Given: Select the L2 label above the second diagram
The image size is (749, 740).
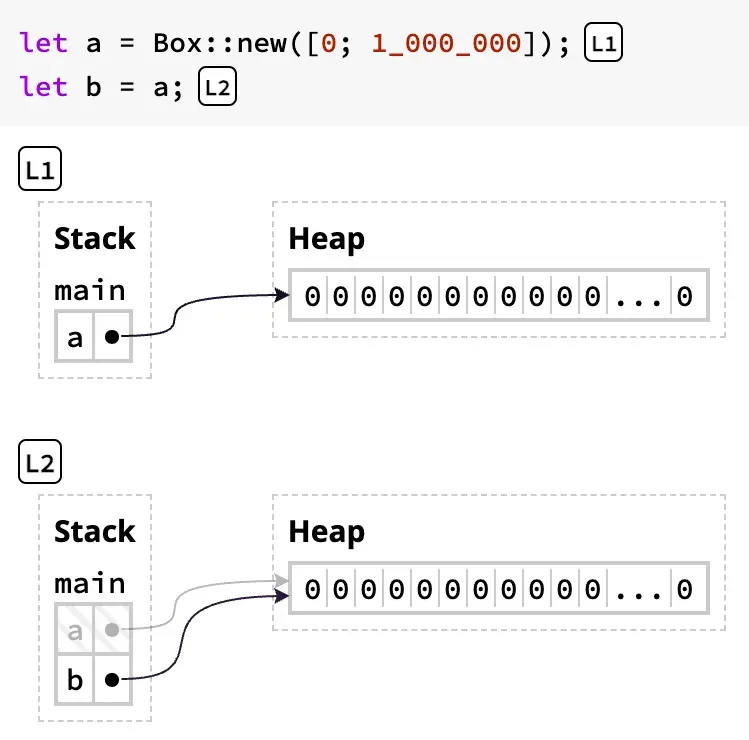Looking at the screenshot, I should [40, 463].
